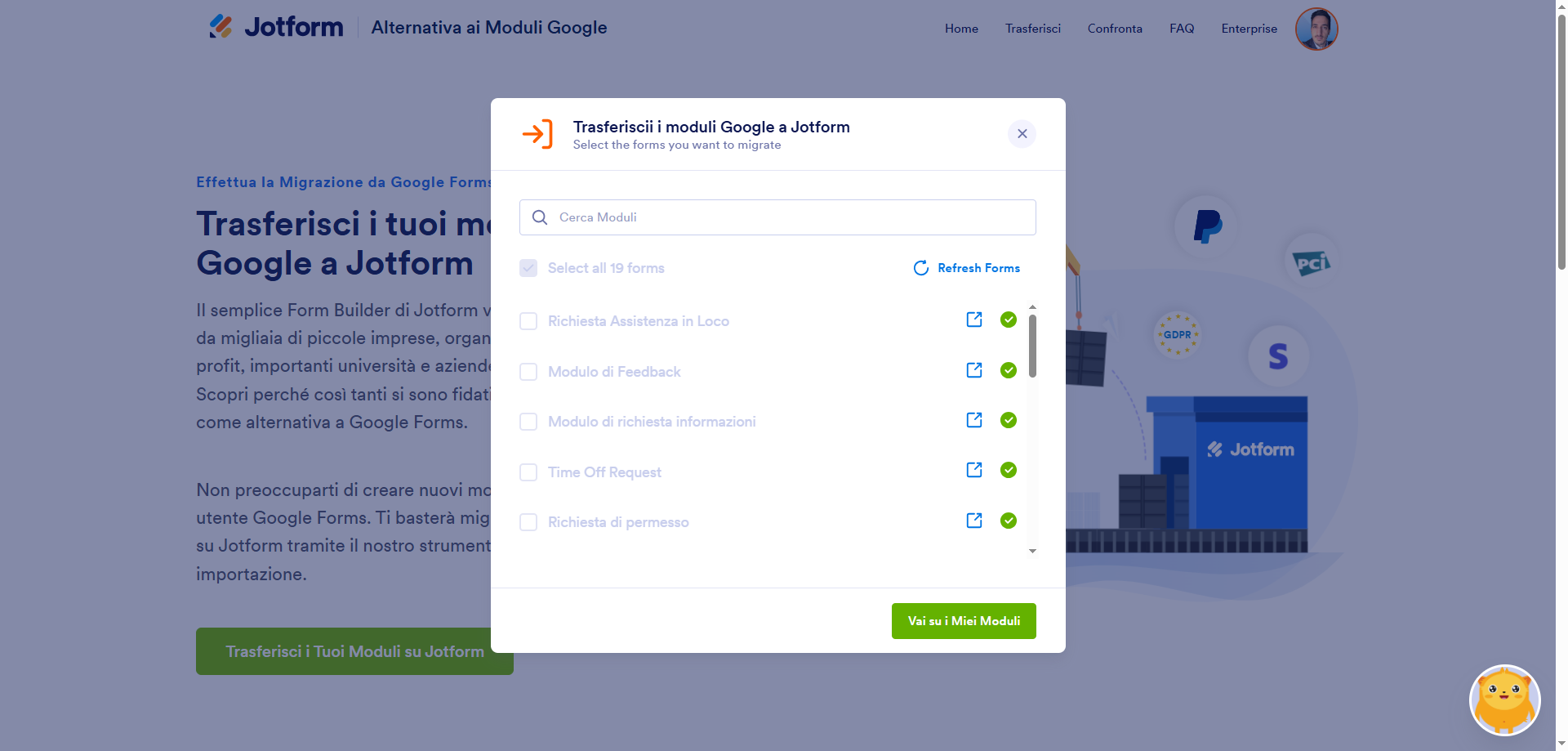The width and height of the screenshot is (1568, 751).
Task: Click the Select all 19 forms label
Action: [606, 268]
